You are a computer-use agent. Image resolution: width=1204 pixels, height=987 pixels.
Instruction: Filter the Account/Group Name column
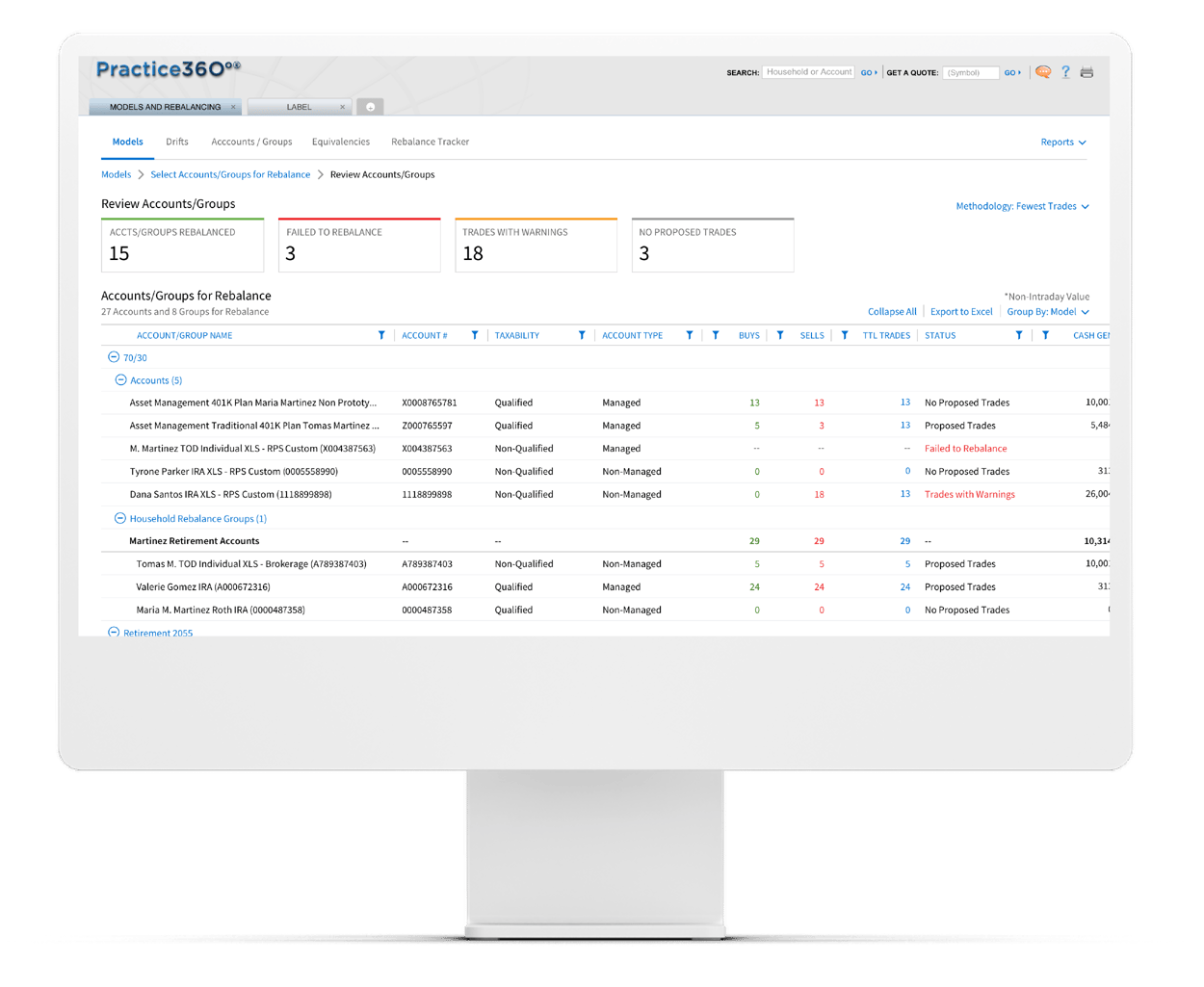pos(381,335)
